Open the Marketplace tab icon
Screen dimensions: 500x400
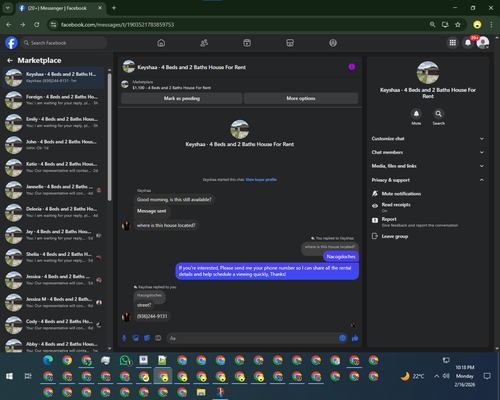coord(290,43)
